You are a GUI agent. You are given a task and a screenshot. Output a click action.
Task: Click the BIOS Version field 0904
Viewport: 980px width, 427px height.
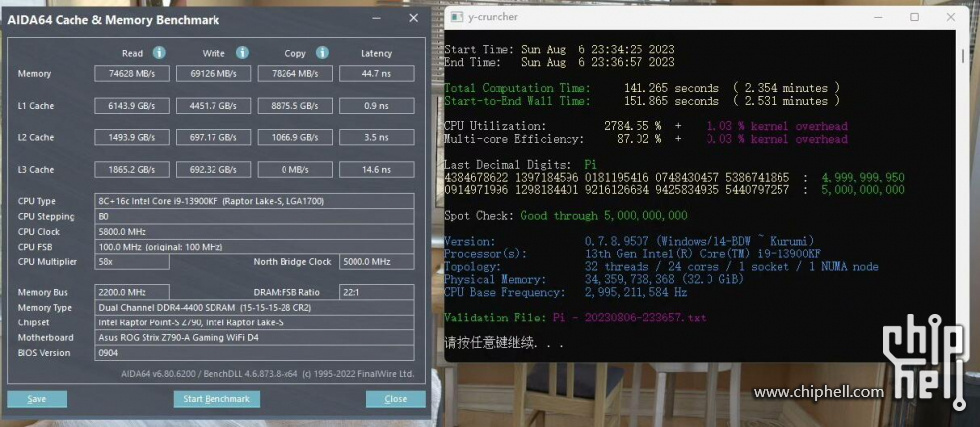pos(254,353)
